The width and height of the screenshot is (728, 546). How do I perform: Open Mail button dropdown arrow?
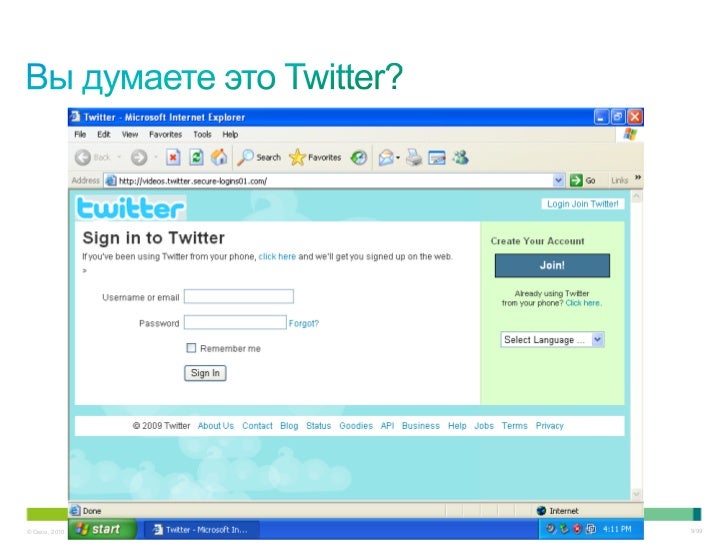pyautogui.click(x=398, y=158)
